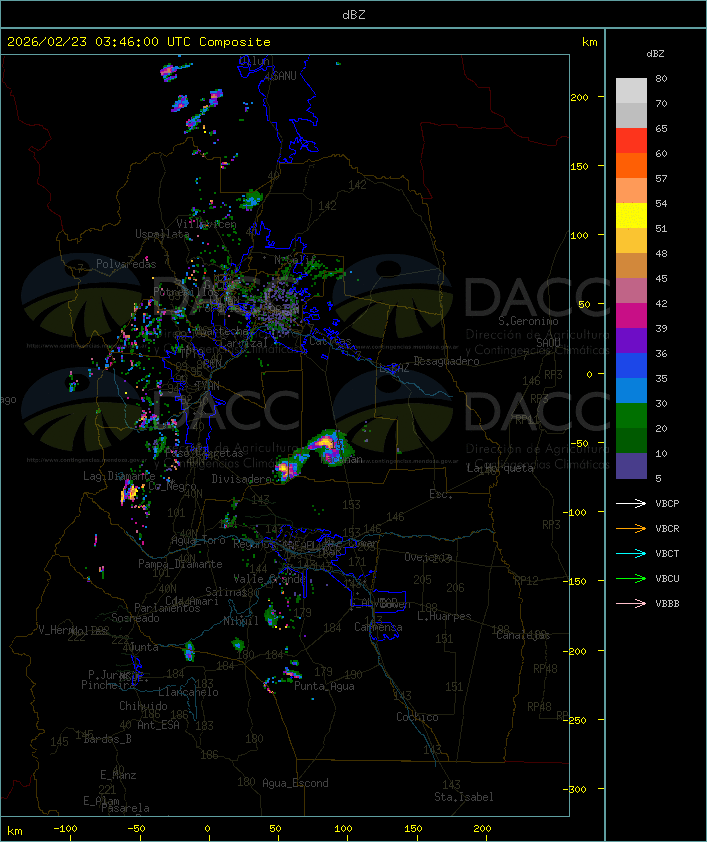707x842 pixels.
Task: Click the legend value 42
Action: point(661,303)
